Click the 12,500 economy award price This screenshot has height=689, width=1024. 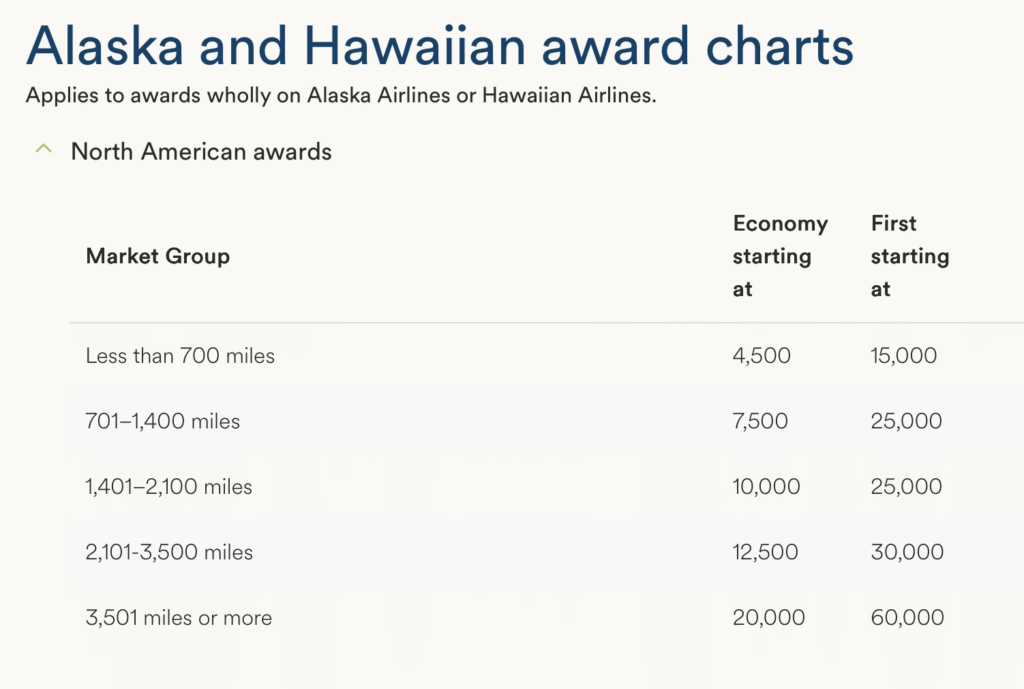766,552
